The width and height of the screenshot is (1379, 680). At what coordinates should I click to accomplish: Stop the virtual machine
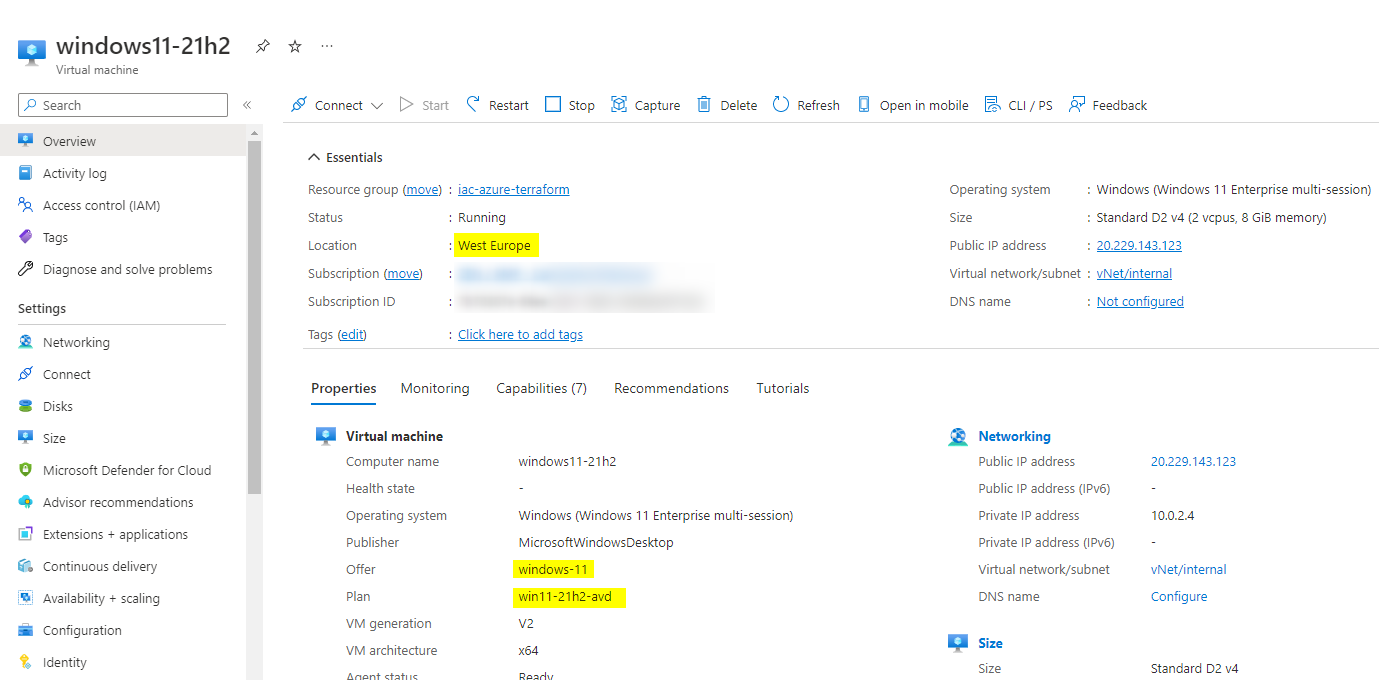click(x=570, y=105)
